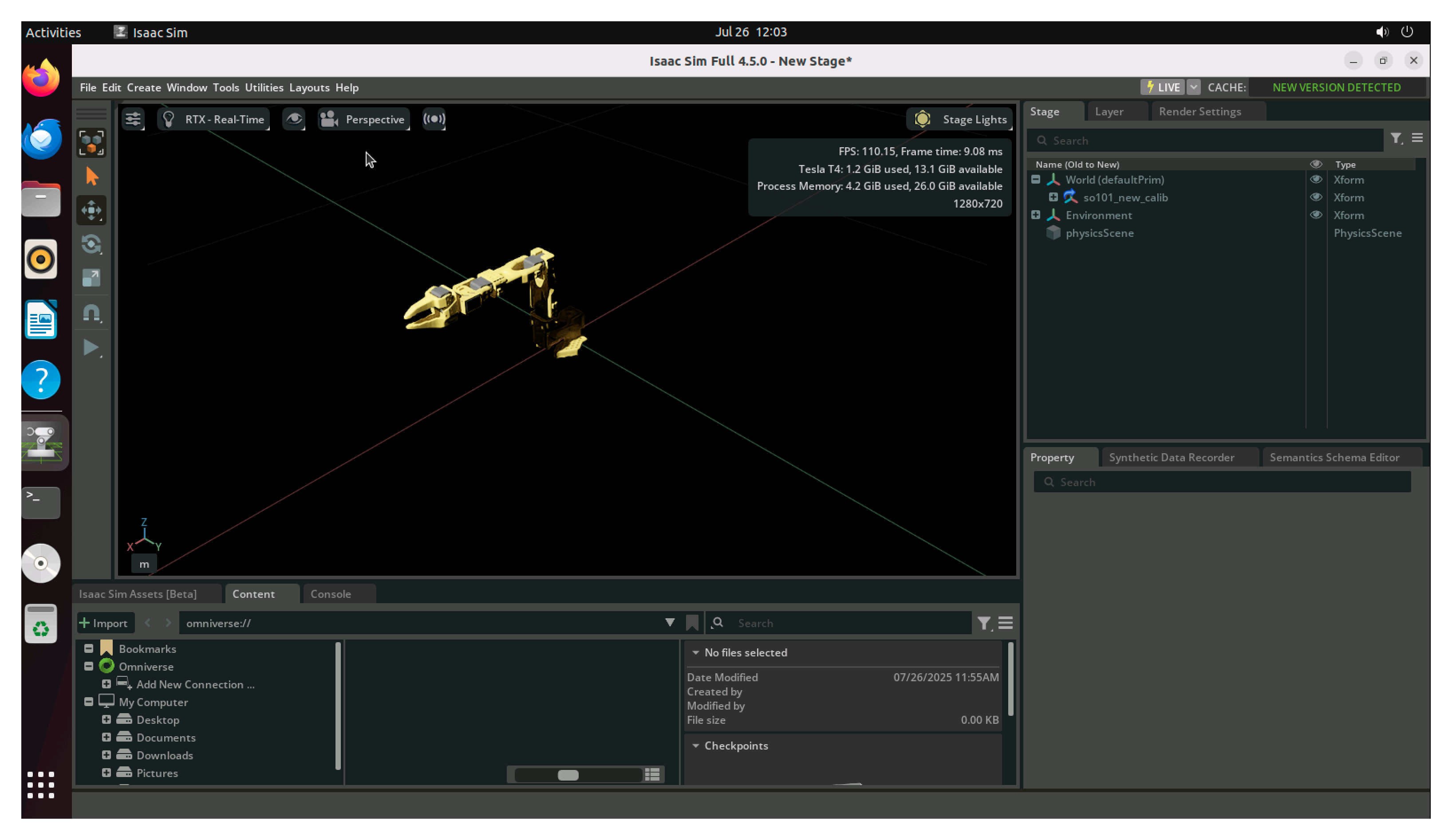The image size is (1452, 840).
Task: Select the Move tool in viewport toolbar
Action: tap(91, 210)
